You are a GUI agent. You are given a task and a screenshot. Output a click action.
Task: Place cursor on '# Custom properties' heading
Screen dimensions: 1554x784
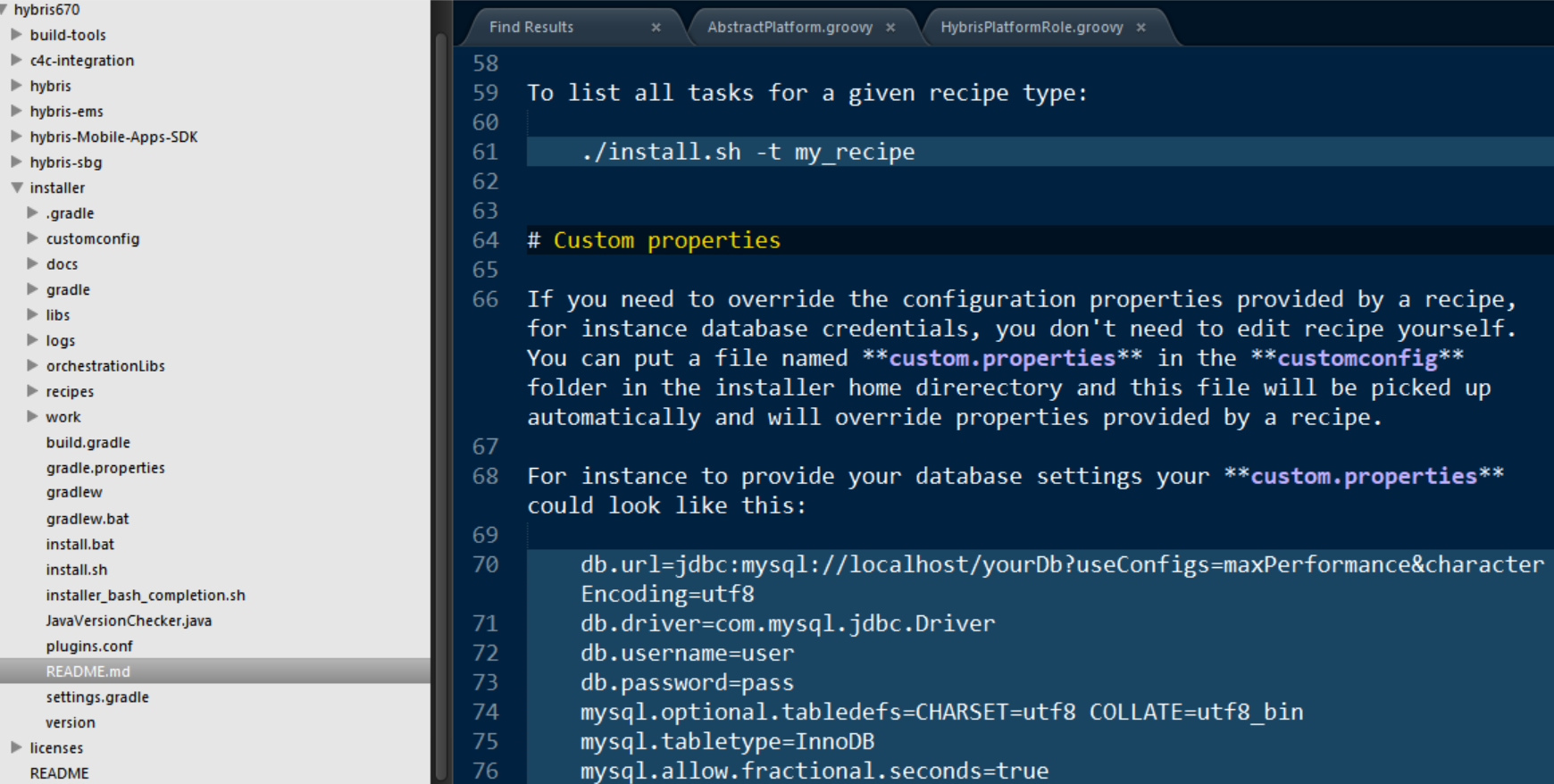pos(654,240)
